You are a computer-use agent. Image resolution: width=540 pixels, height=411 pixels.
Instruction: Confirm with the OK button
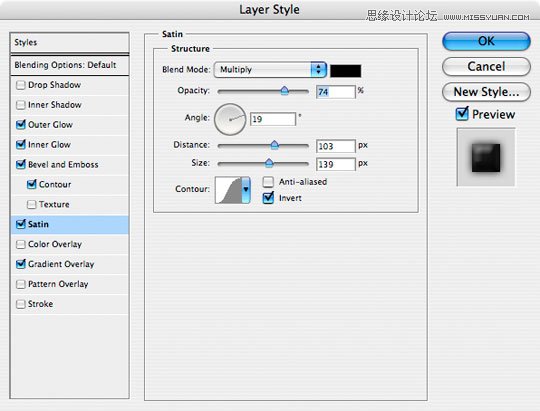(x=486, y=41)
